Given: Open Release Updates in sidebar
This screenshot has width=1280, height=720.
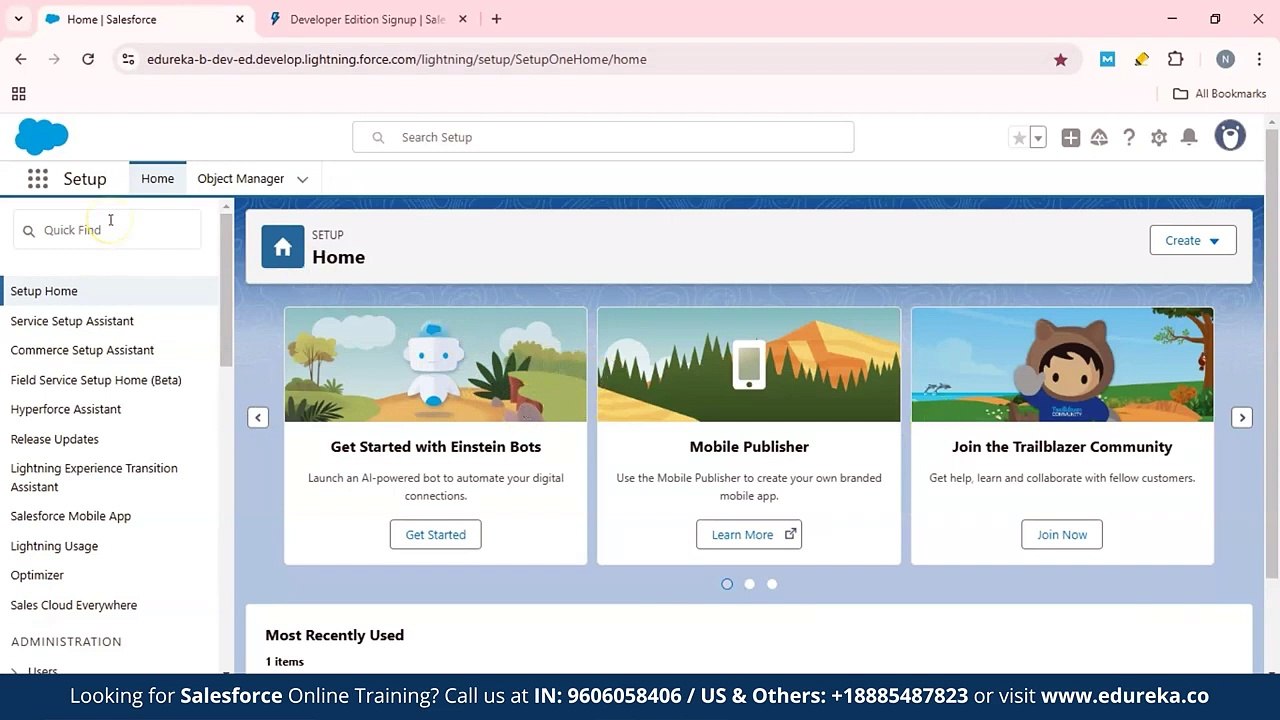Looking at the screenshot, I should 55,439.
